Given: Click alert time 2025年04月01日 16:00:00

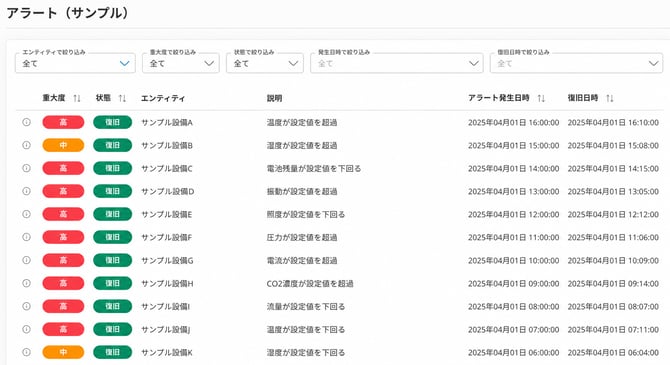Looking at the screenshot, I should coord(514,123).
